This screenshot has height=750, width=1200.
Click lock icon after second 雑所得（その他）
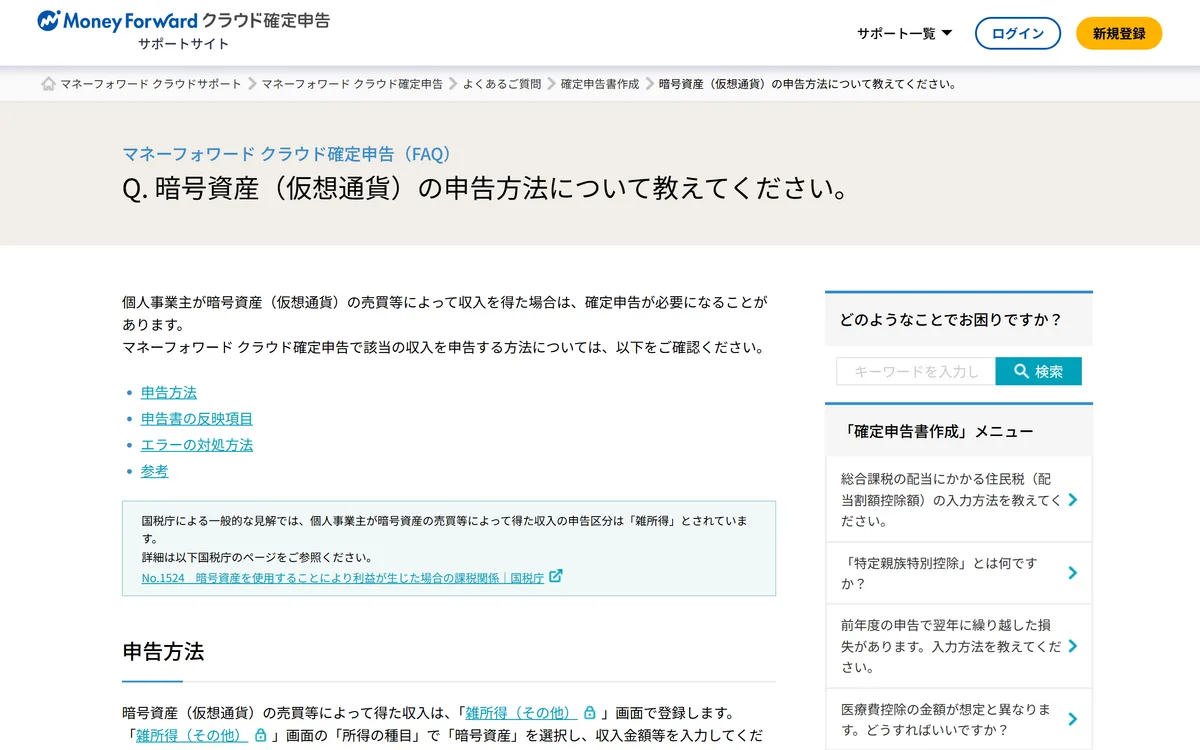261,735
